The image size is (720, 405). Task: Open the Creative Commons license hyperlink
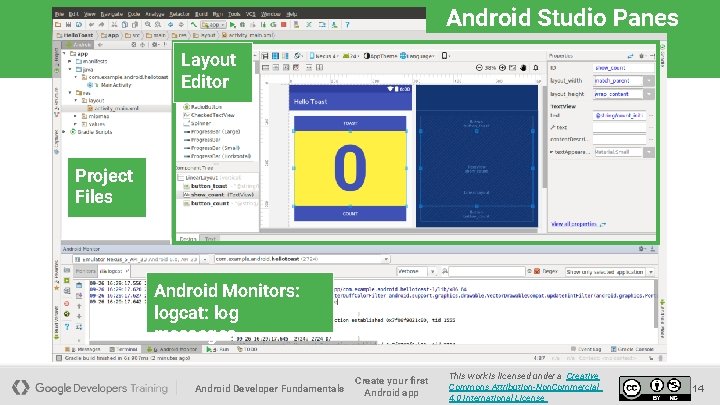[524, 387]
